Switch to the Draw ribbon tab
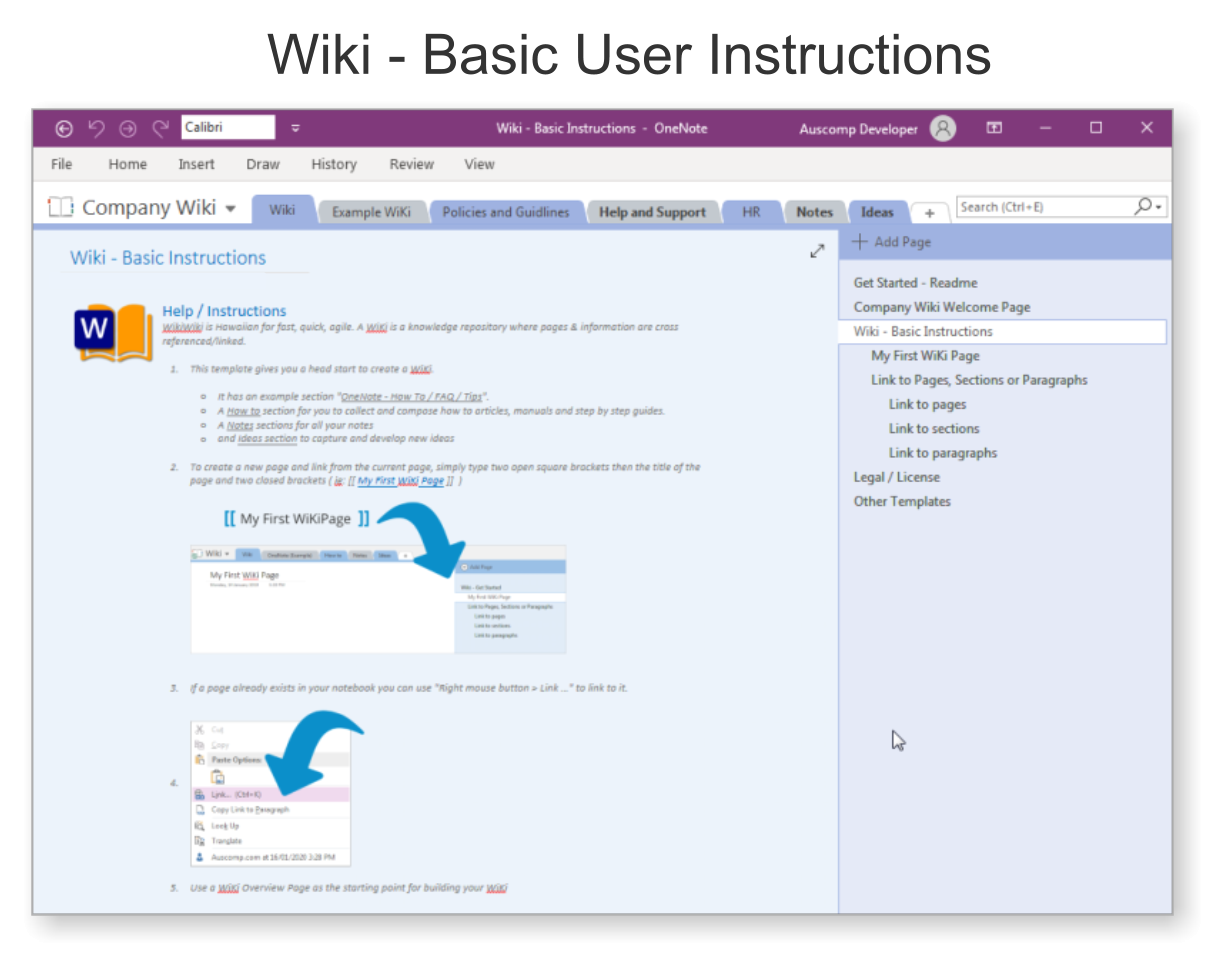Screen dimensions: 1225x980 pyautogui.click(x=263, y=164)
